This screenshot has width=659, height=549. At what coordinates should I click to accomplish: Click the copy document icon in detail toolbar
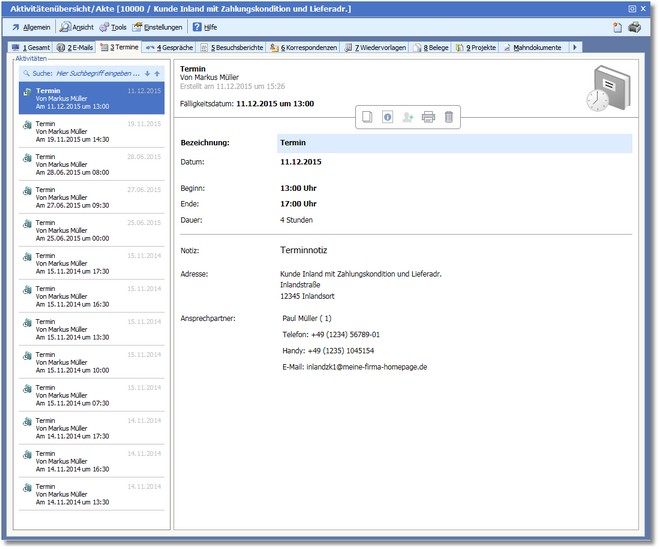[367, 117]
